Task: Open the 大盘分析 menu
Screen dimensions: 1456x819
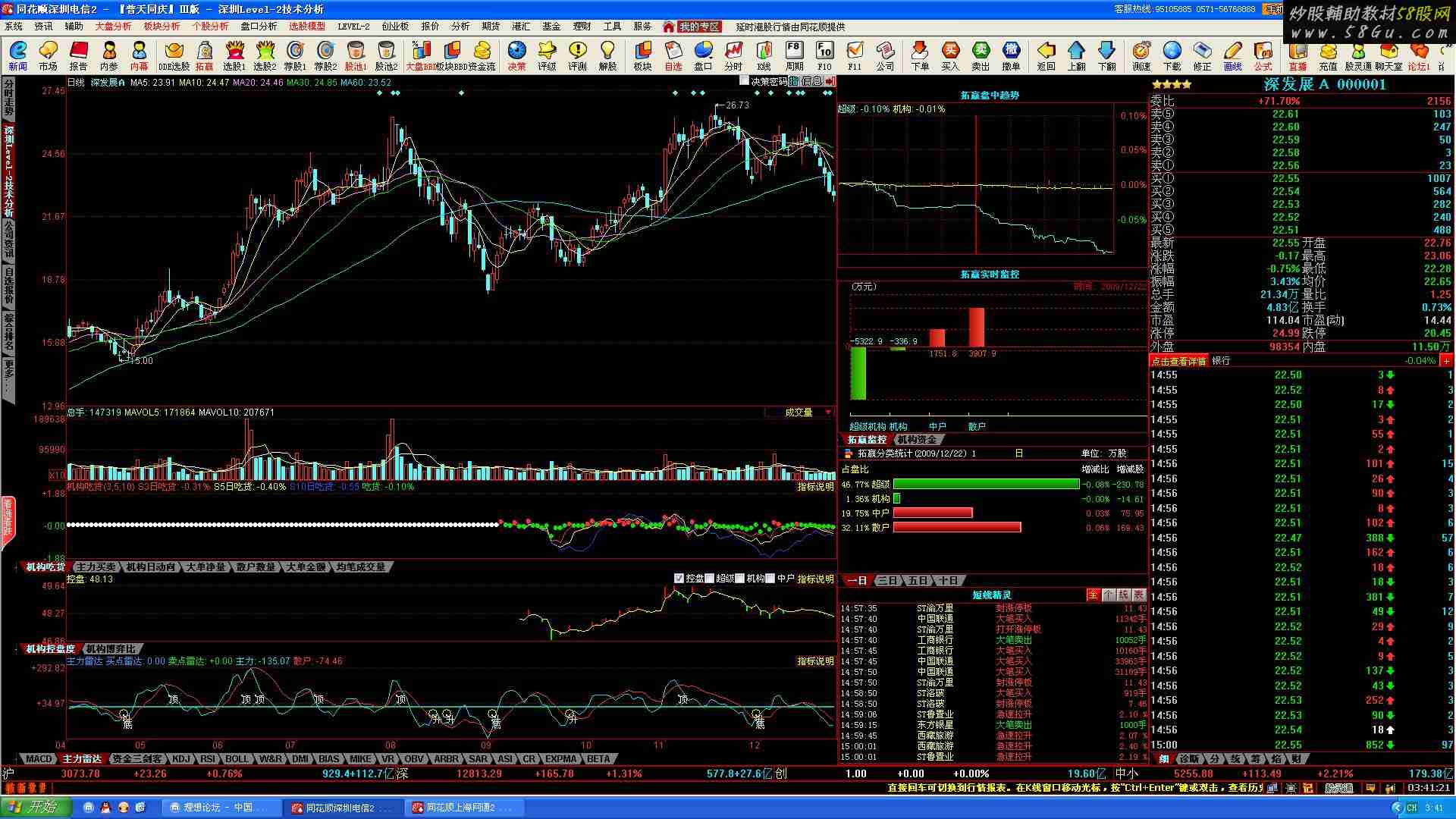Action: (x=113, y=26)
